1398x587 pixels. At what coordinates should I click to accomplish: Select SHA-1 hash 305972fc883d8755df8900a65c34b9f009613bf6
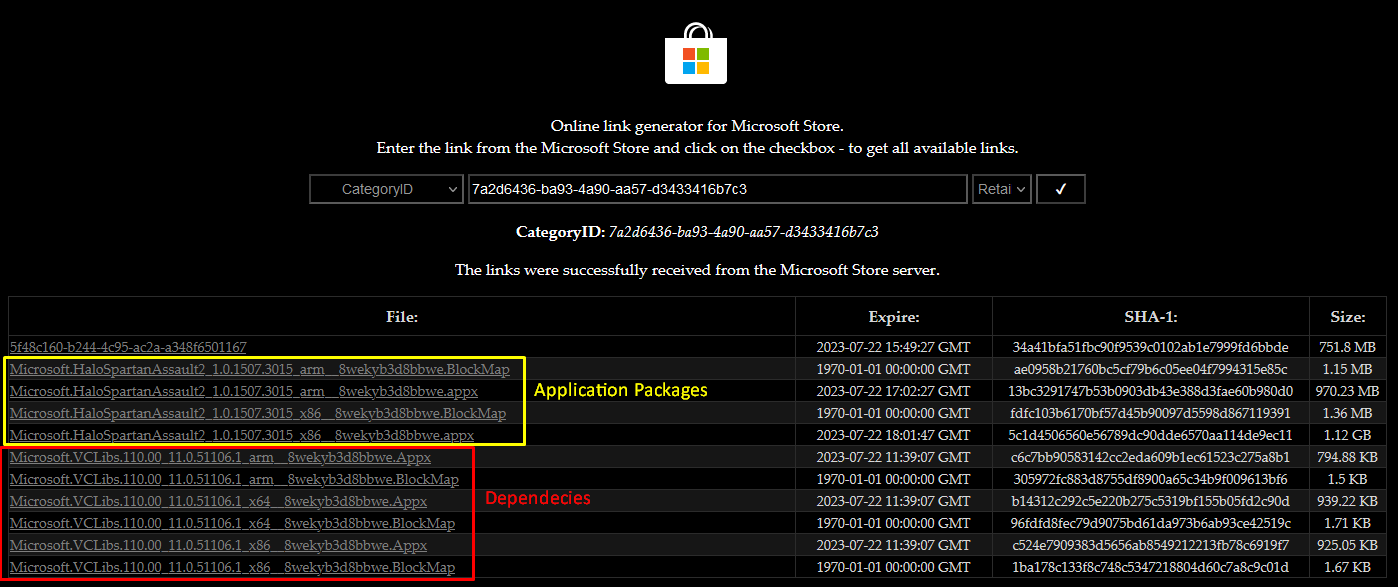coord(1151,479)
